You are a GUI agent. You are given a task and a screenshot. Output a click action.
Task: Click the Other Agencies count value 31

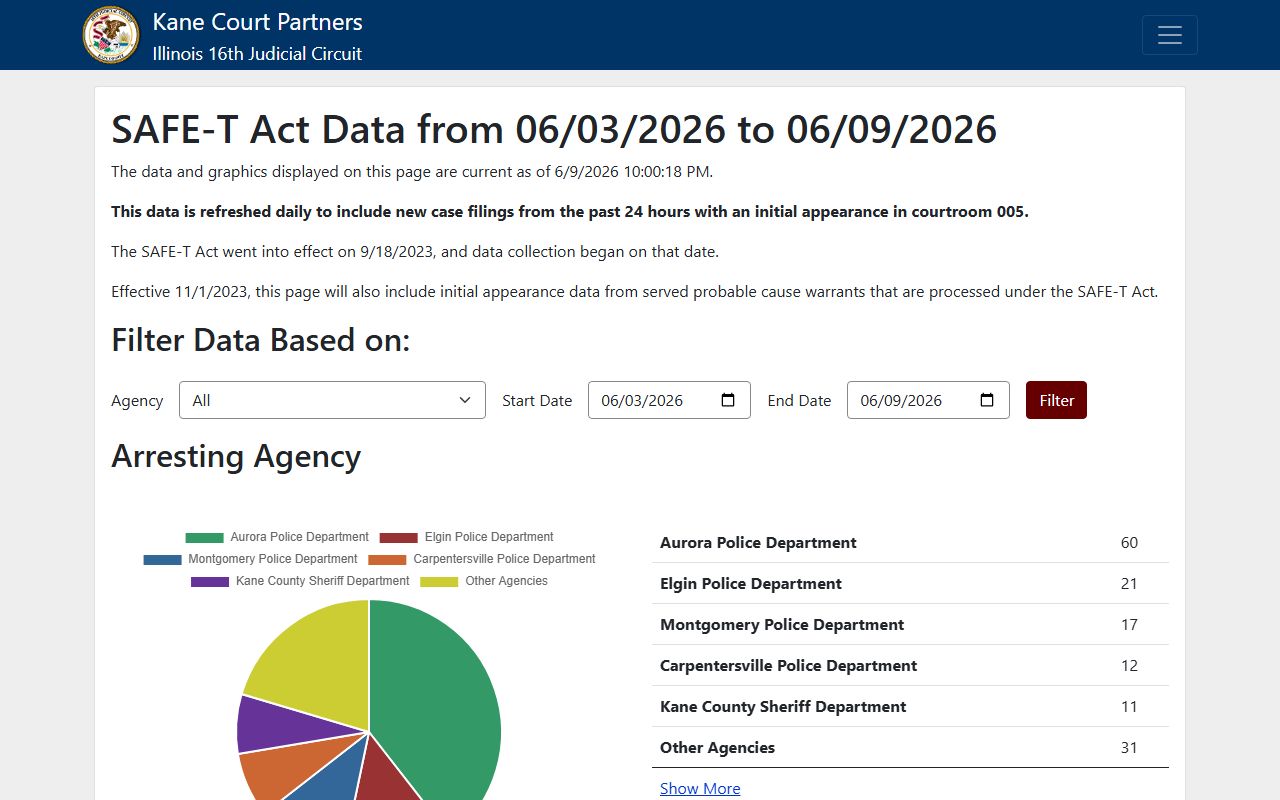point(1129,747)
